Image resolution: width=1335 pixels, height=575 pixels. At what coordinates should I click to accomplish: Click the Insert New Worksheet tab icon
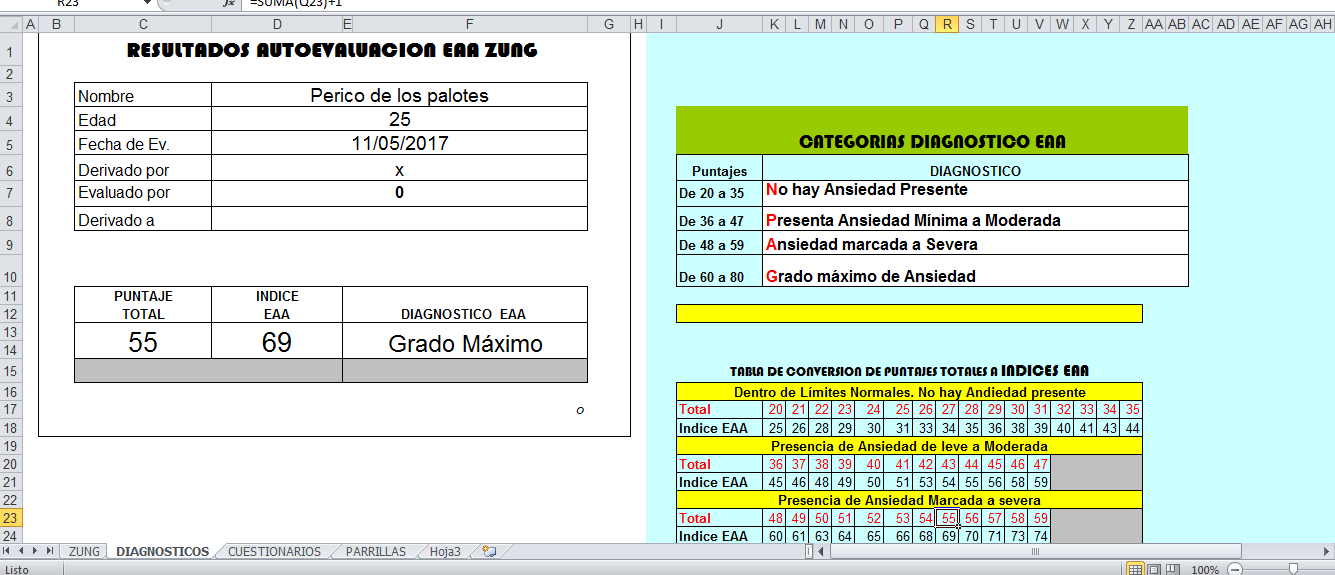[489, 551]
